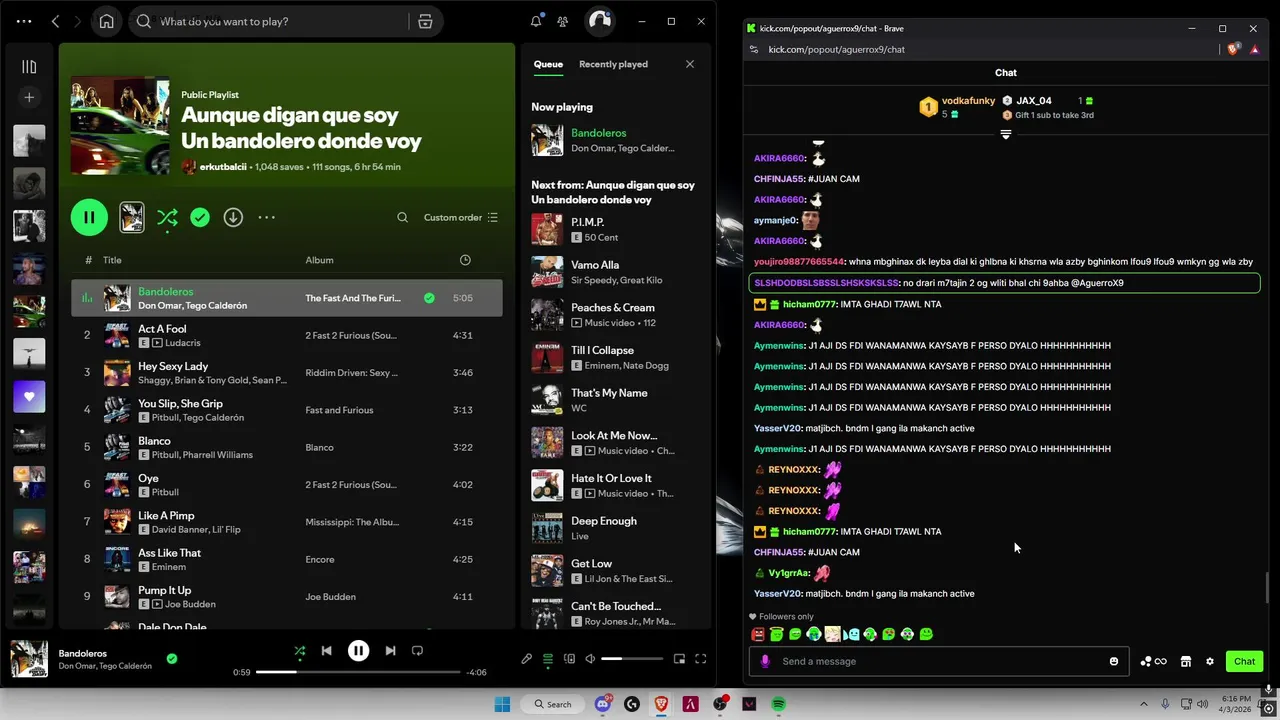Open Windows Start menu
This screenshot has height=720, width=1280.
coord(502,704)
